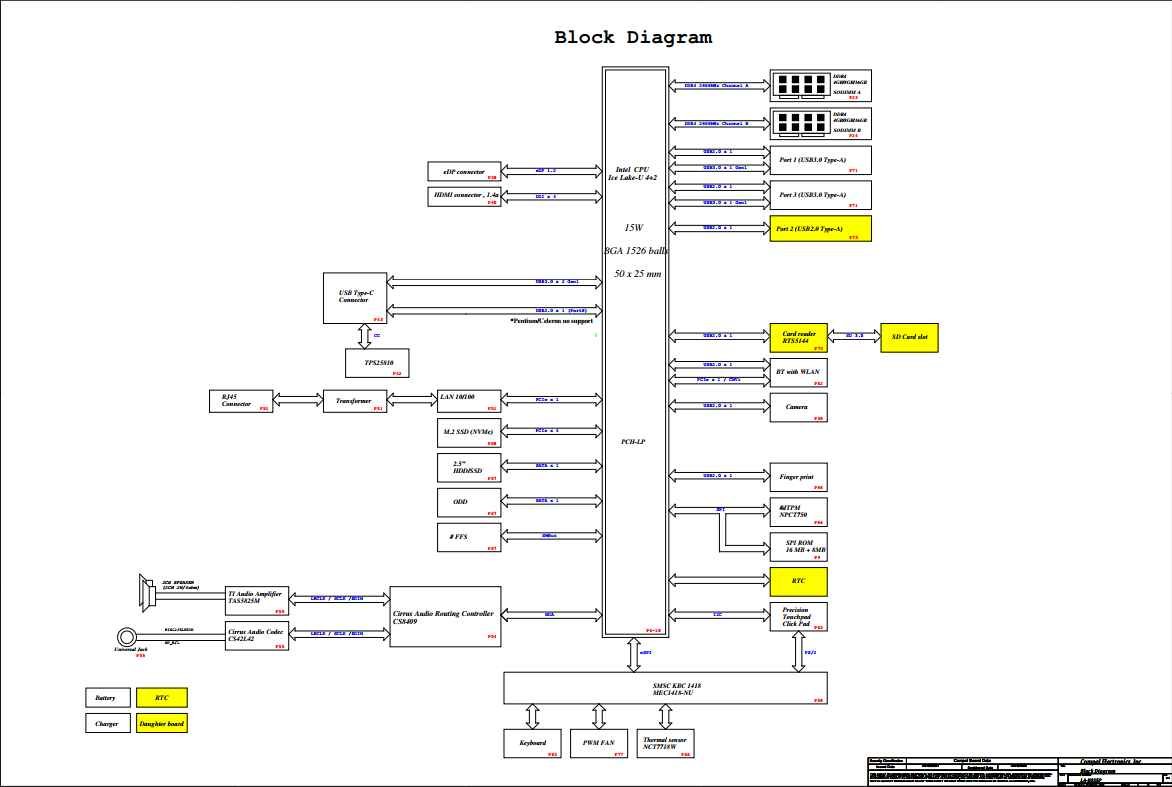Viewport: 1172px width, 787px height.
Task: Click the speaker symbol icon
Action: click(x=145, y=593)
